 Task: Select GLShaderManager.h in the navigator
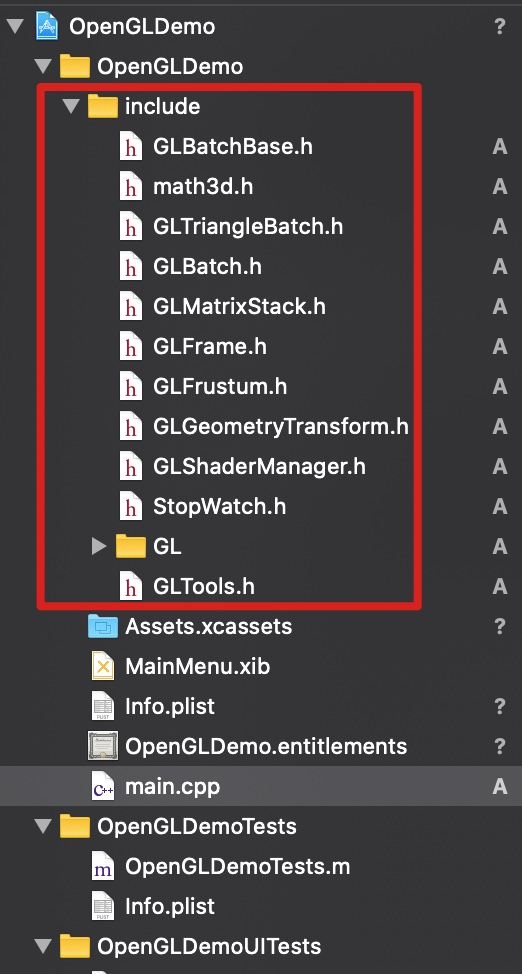(259, 467)
